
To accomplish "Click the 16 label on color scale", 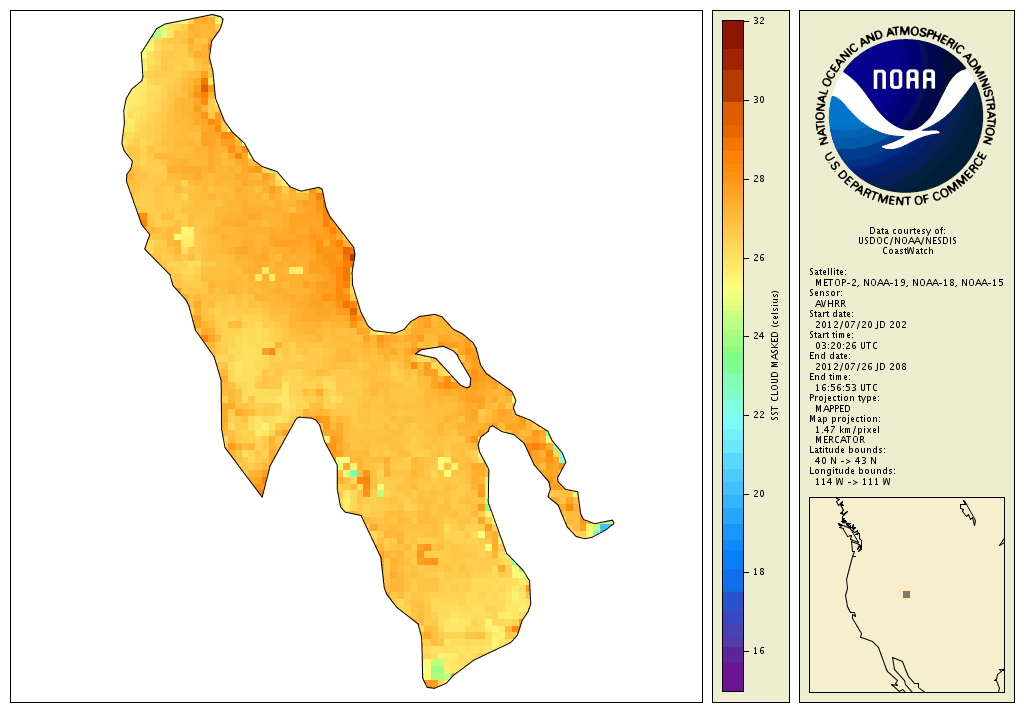I will tap(759, 651).
